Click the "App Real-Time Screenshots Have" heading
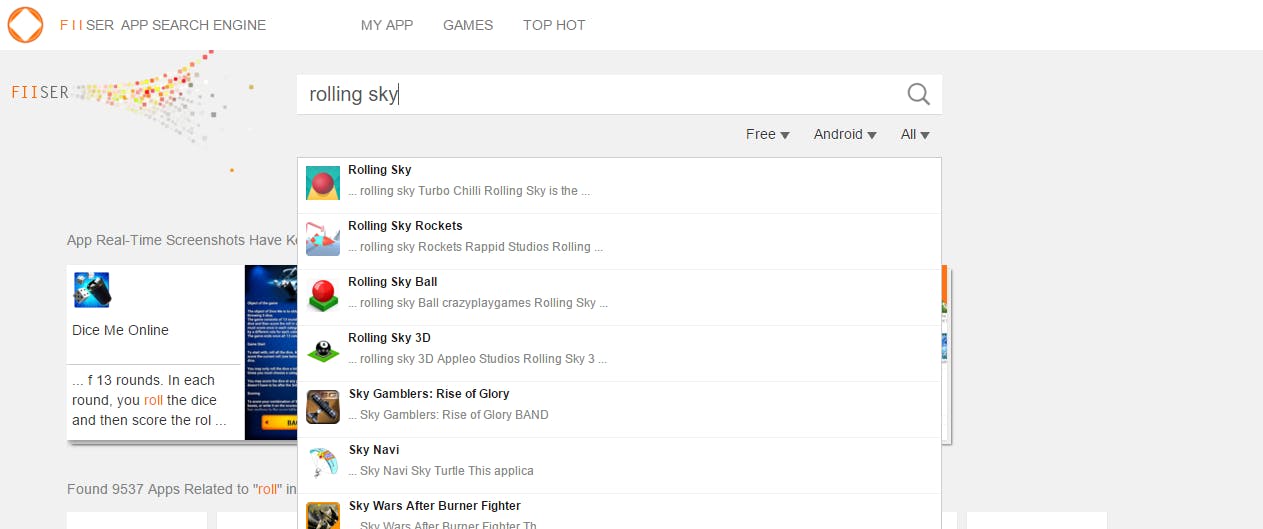This screenshot has height=529, width=1263. click(x=182, y=240)
